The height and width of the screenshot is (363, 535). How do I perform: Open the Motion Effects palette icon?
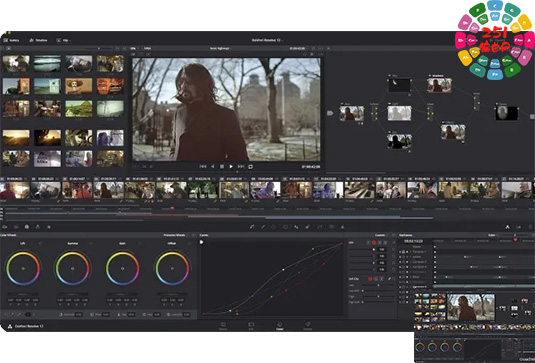coord(48,227)
